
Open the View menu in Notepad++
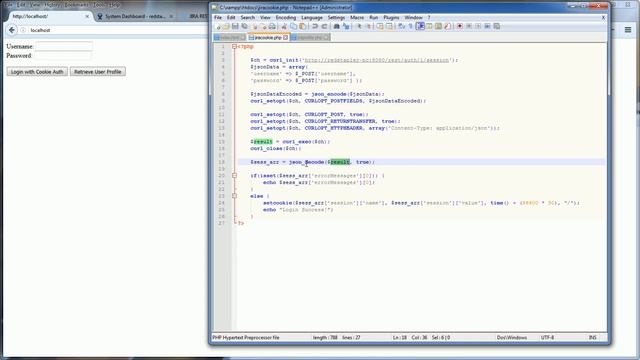tap(265, 18)
